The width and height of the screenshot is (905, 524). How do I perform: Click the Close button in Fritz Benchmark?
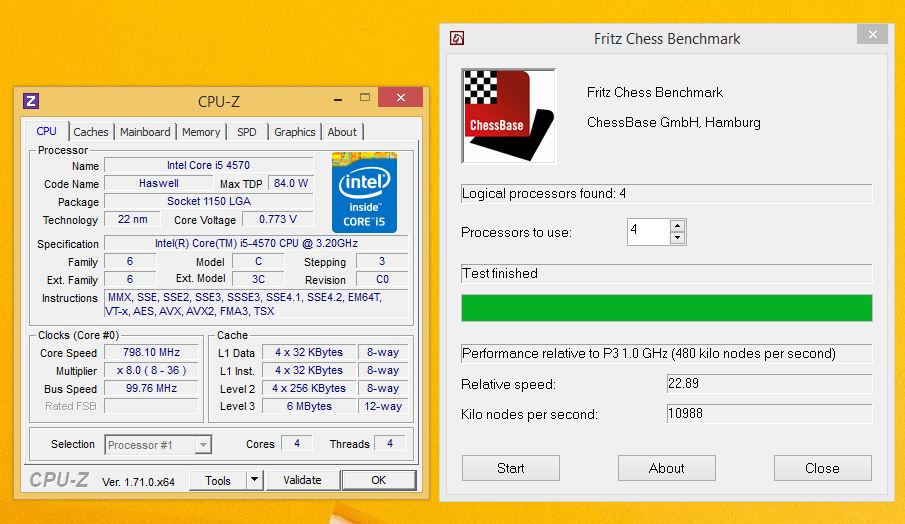pos(822,468)
